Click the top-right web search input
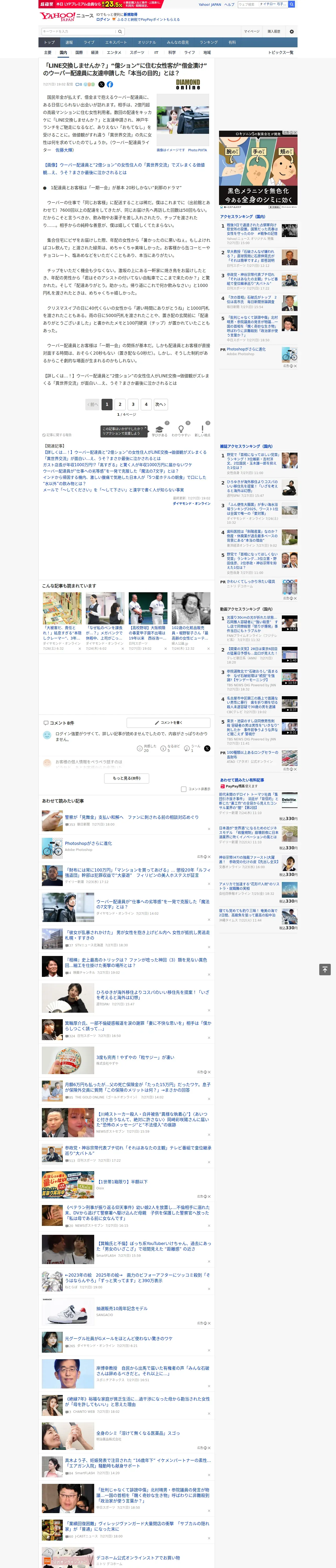Viewport: 336px width, 1568px height. tap(262, 4)
